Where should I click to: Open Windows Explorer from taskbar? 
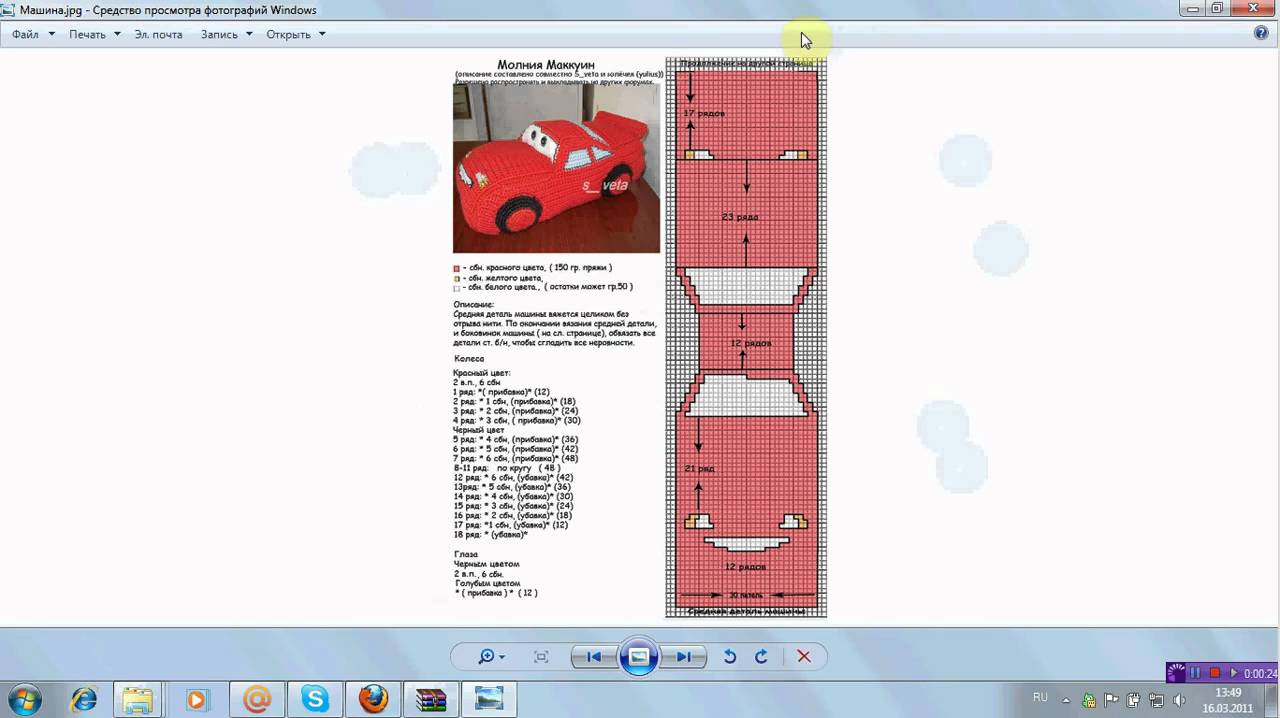pyautogui.click(x=138, y=698)
